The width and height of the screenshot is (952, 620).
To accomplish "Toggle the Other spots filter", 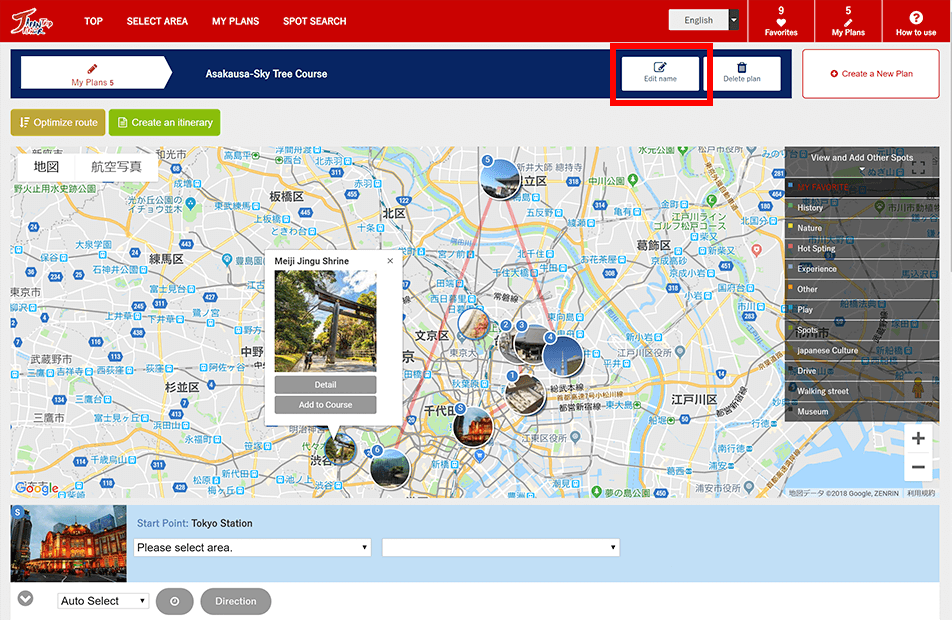I will point(862,289).
